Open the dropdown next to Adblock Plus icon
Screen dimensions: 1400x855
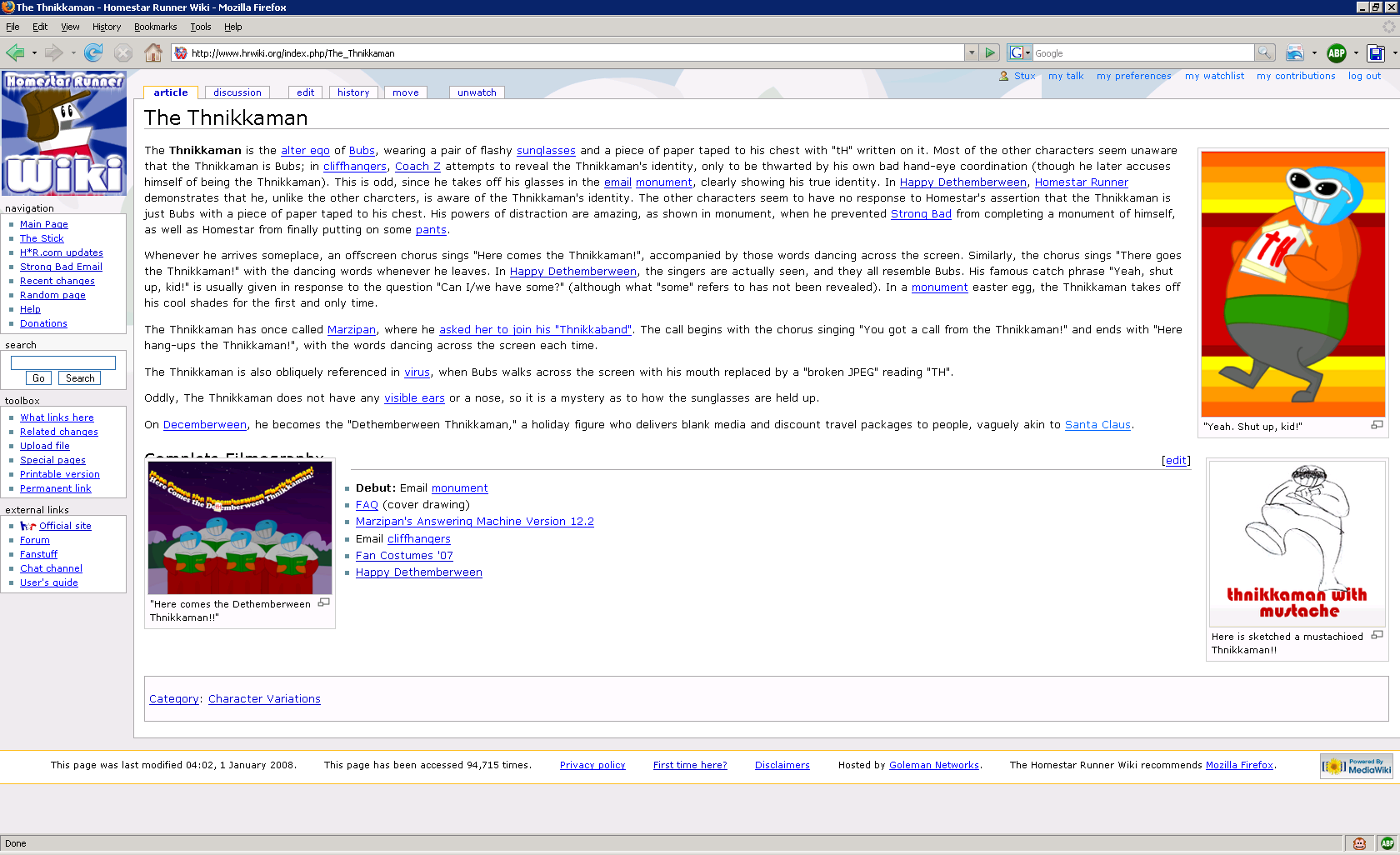(x=1356, y=53)
